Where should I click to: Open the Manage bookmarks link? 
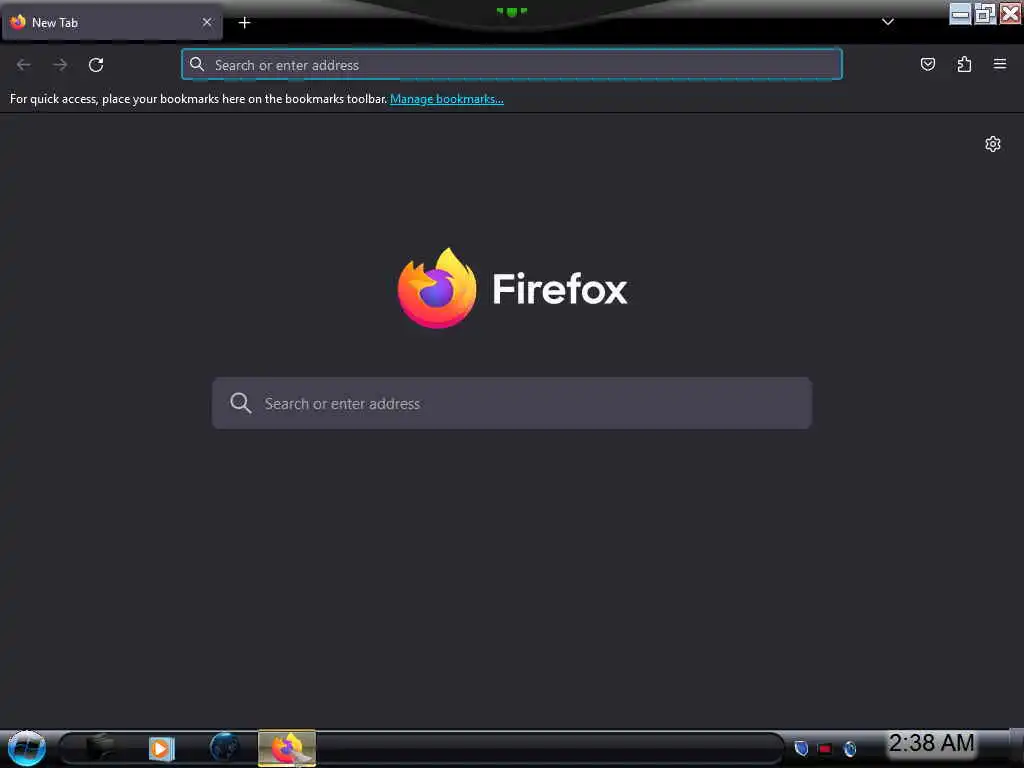(447, 99)
